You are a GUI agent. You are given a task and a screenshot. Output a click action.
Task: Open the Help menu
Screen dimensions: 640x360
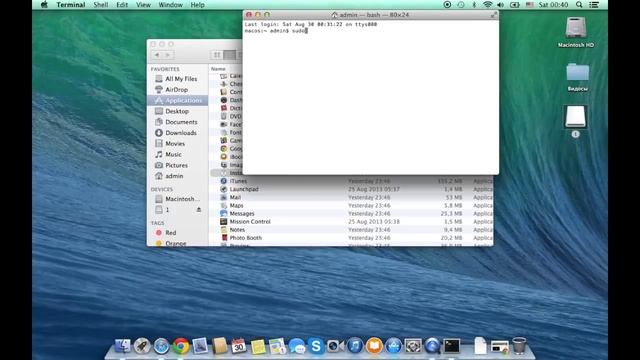198,5
